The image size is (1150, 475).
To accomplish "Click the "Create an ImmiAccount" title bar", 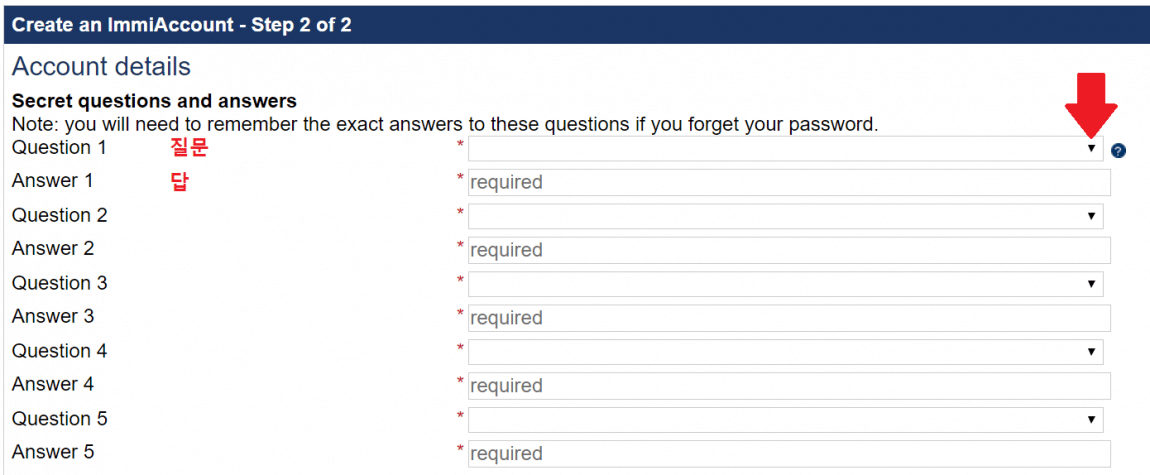I will tap(181, 24).
